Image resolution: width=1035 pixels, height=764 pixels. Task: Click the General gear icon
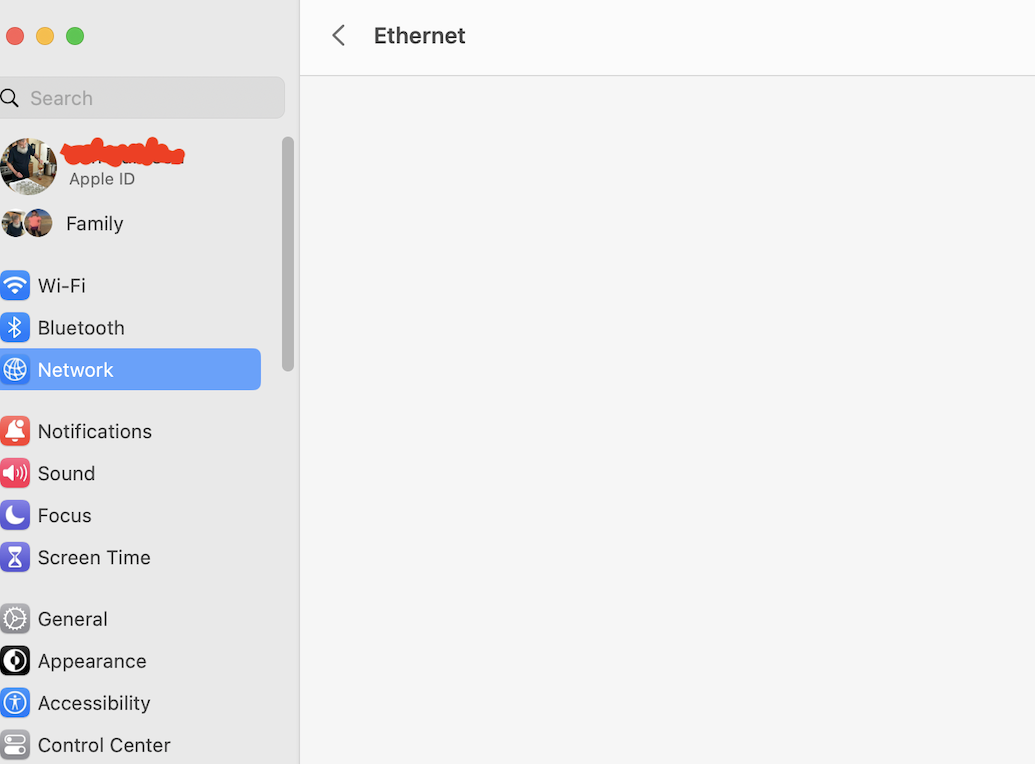[15, 619]
